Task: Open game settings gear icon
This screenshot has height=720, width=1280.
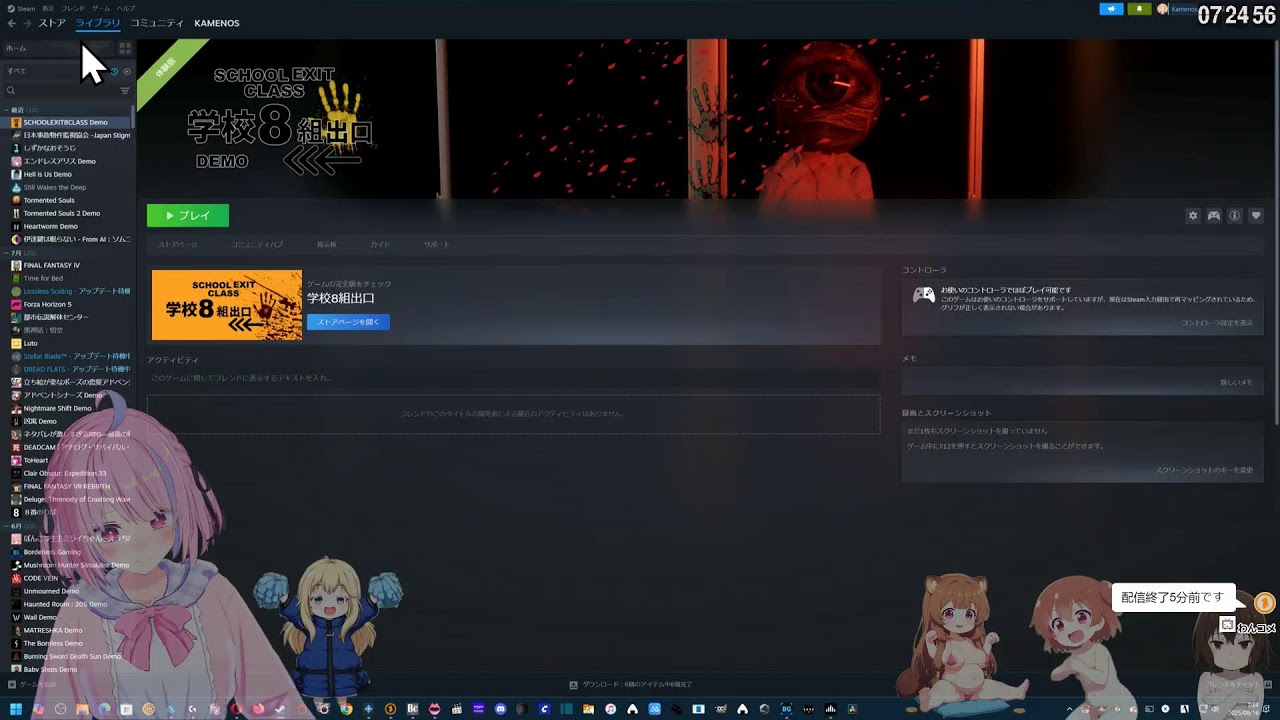Action: tap(1192, 215)
